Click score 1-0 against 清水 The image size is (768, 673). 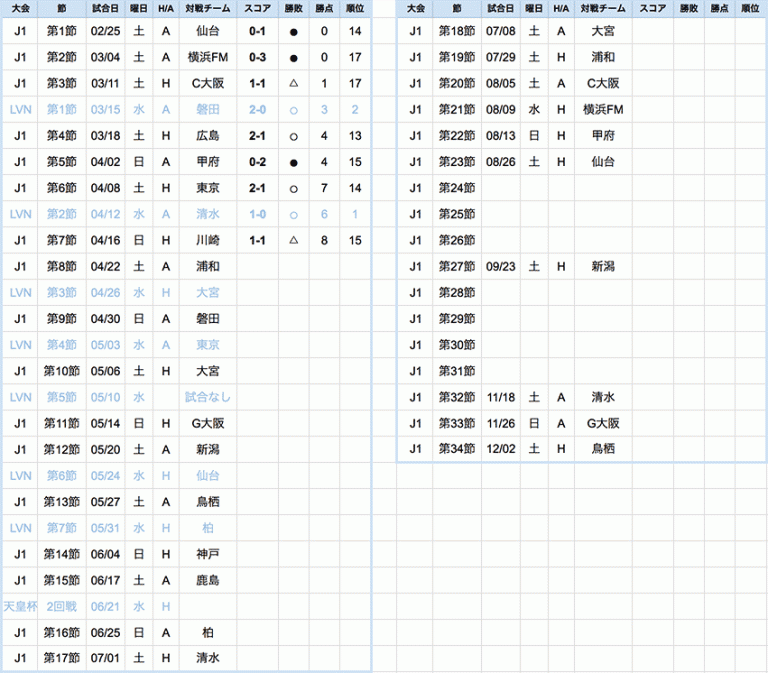(x=257, y=214)
